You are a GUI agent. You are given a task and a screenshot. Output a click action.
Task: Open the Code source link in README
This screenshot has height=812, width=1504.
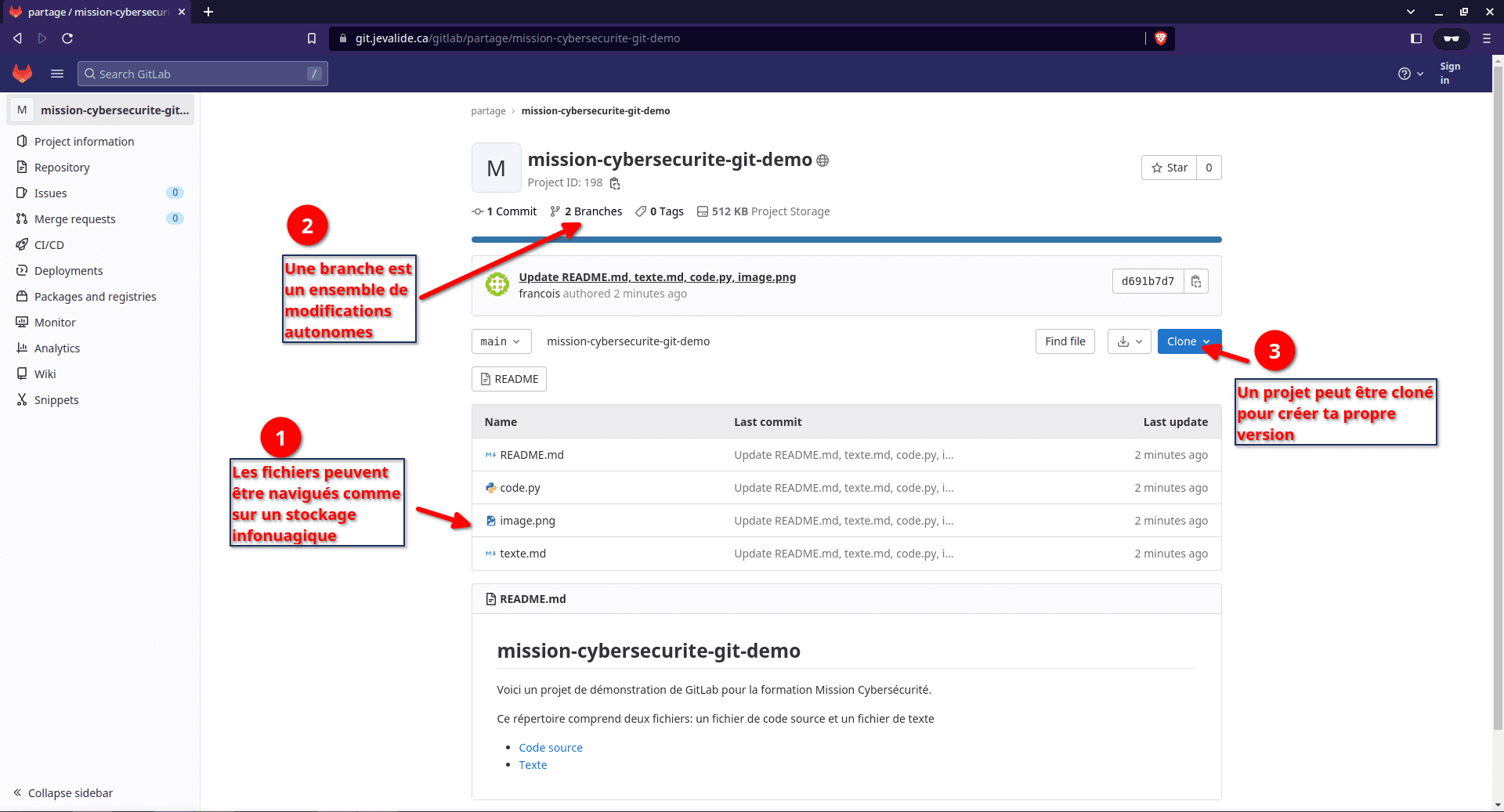point(550,747)
